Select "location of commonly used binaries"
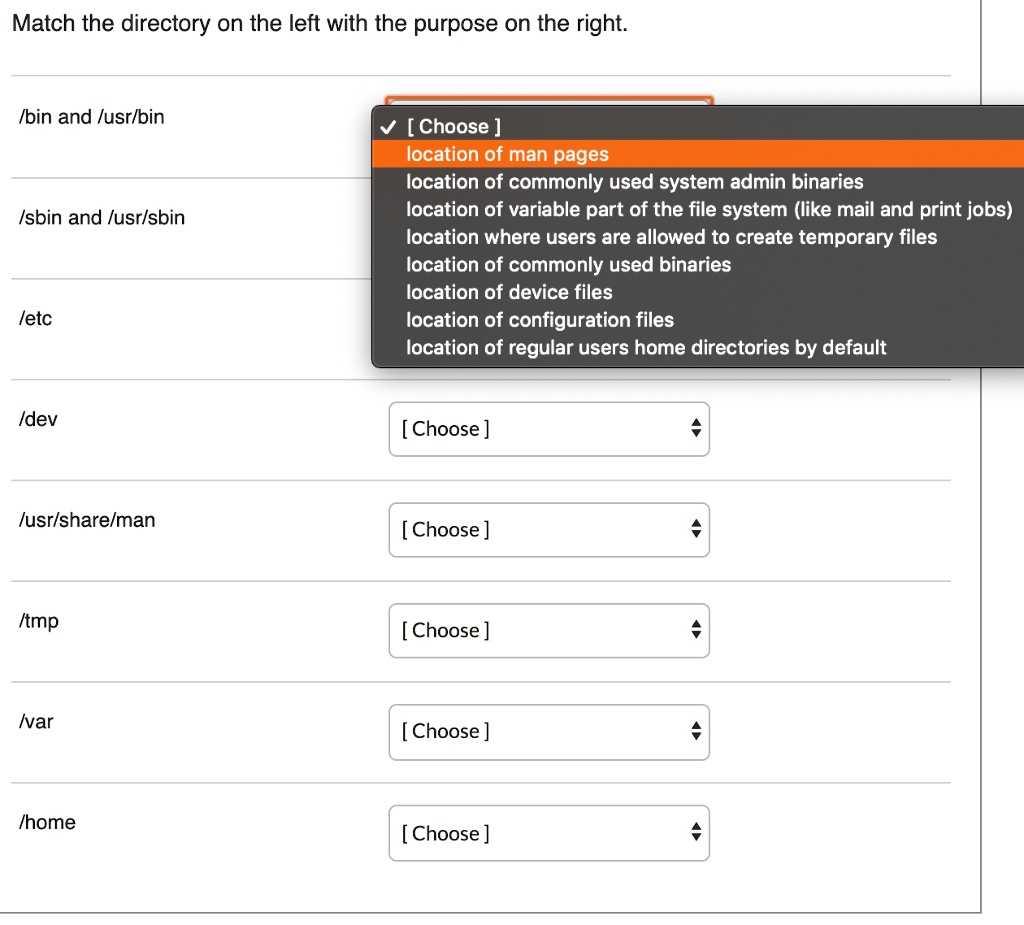This screenshot has height=925, width=1024. pos(567,264)
